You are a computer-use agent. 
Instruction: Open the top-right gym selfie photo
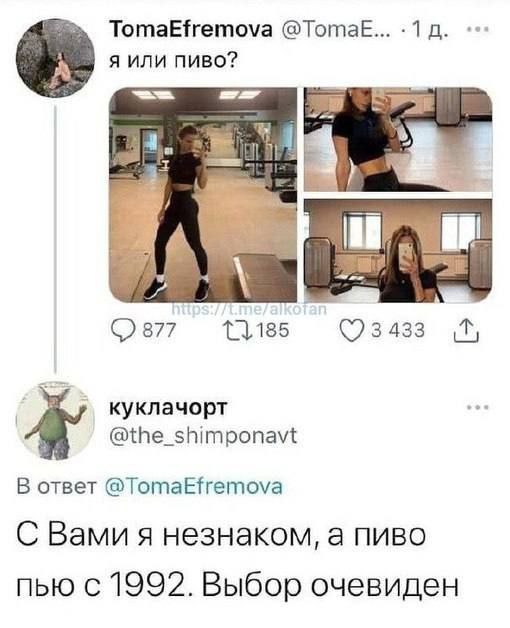(x=398, y=140)
